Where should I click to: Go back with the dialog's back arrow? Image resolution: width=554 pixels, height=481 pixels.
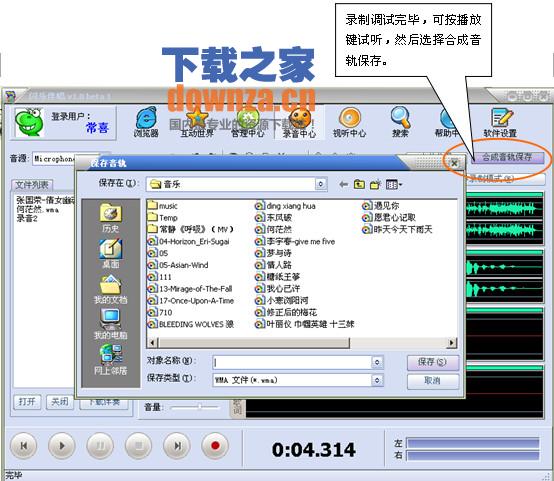point(343,184)
